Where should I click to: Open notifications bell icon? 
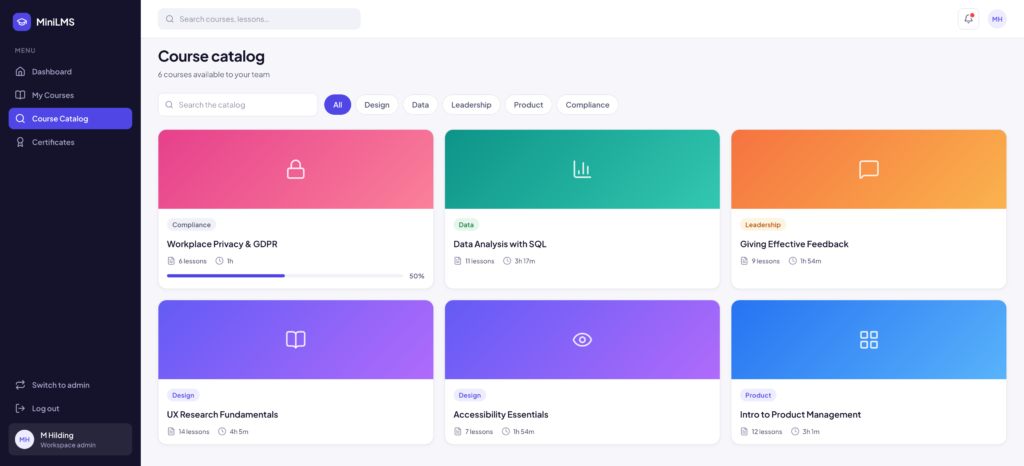click(x=968, y=19)
